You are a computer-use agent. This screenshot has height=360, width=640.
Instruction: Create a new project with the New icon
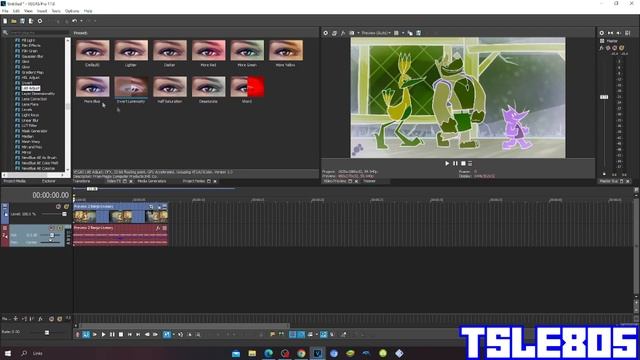[x=5, y=21]
